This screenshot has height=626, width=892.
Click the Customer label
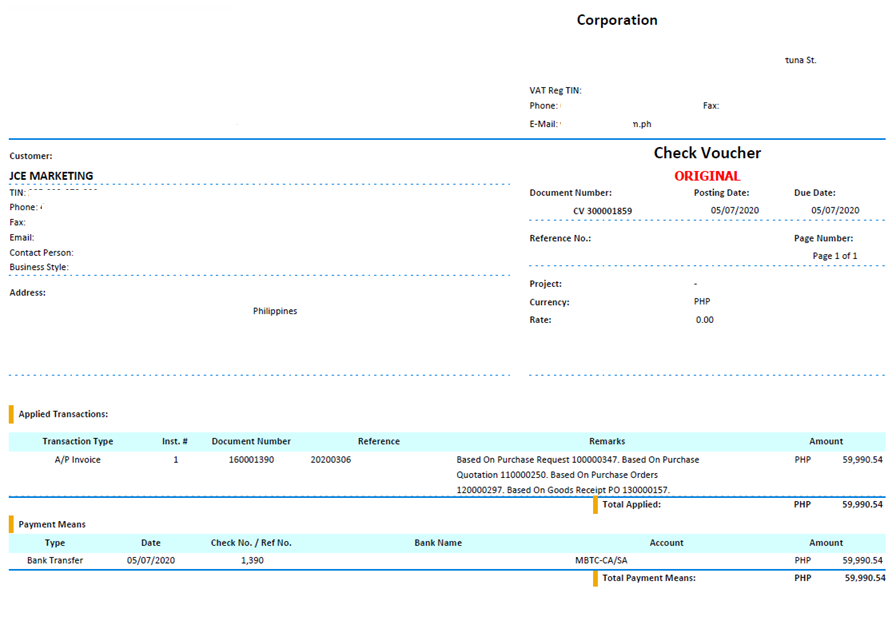[31, 156]
